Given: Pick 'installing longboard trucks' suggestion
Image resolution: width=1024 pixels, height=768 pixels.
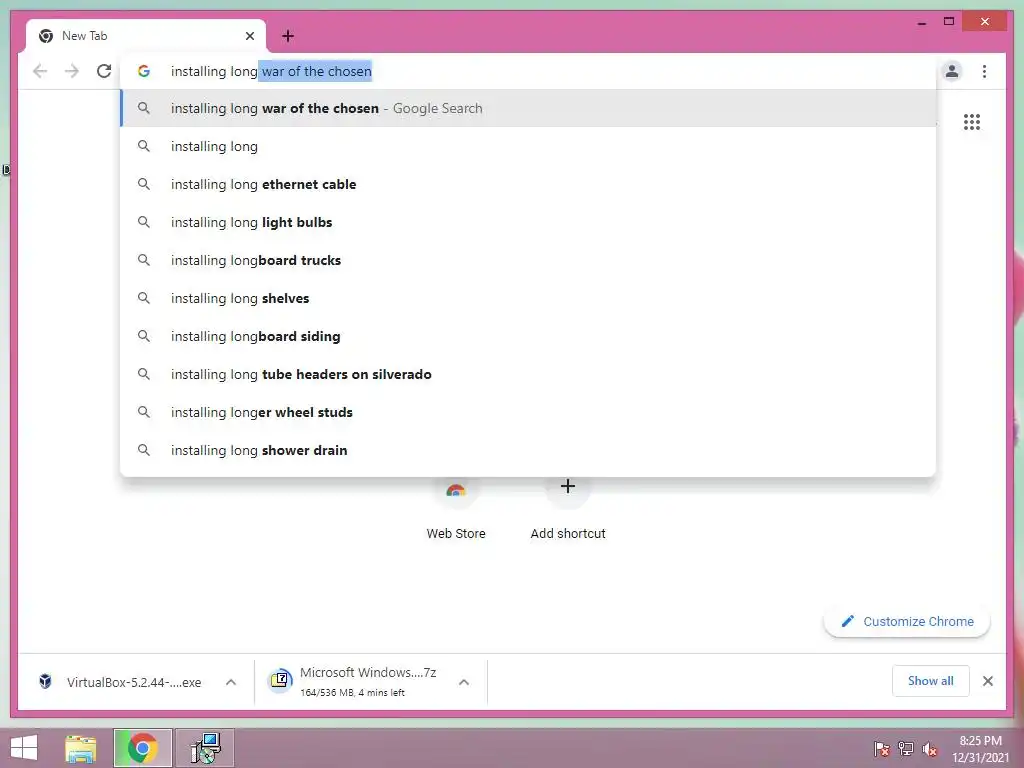Looking at the screenshot, I should coord(528,260).
